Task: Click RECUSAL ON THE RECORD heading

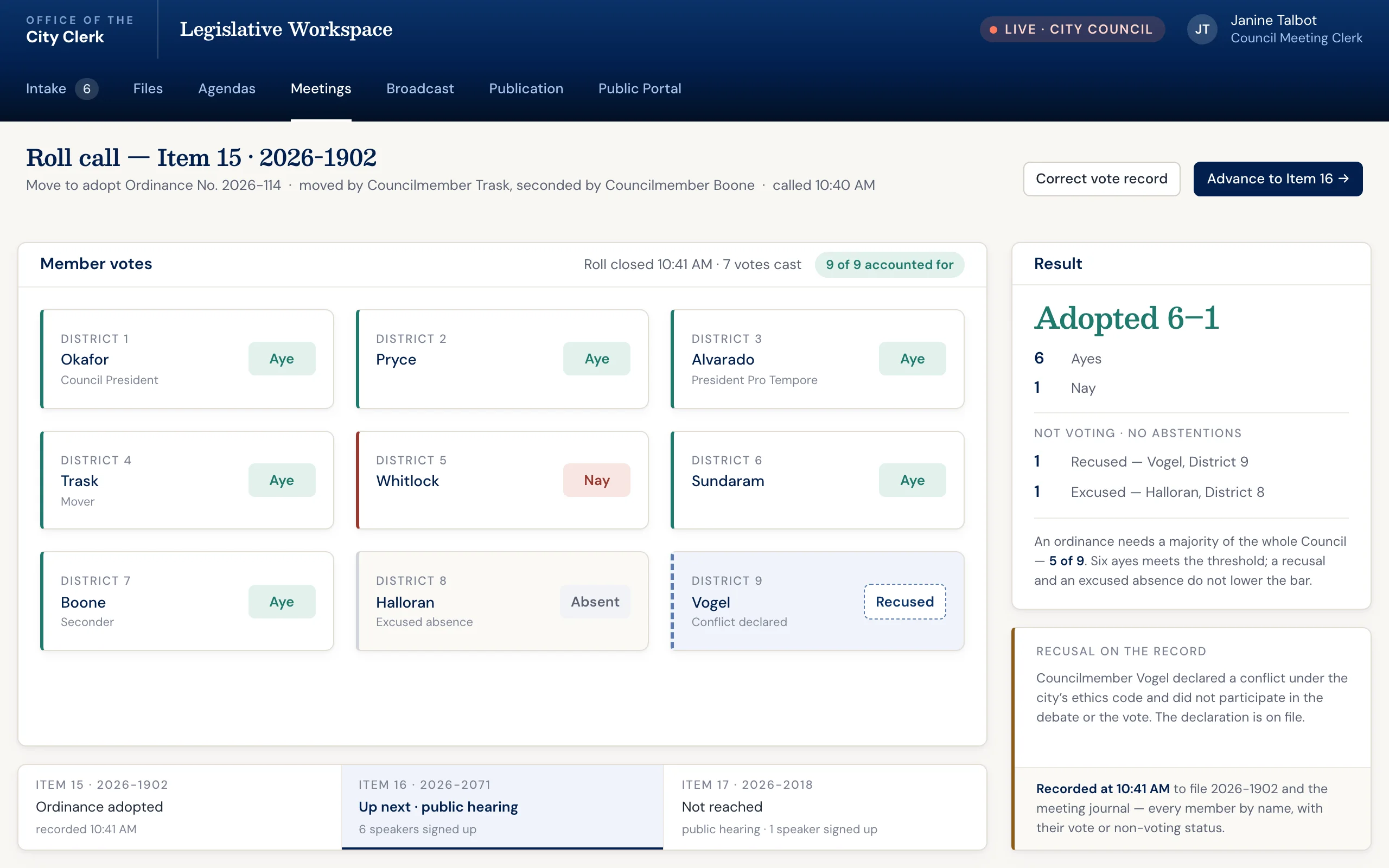Action: (1121, 651)
